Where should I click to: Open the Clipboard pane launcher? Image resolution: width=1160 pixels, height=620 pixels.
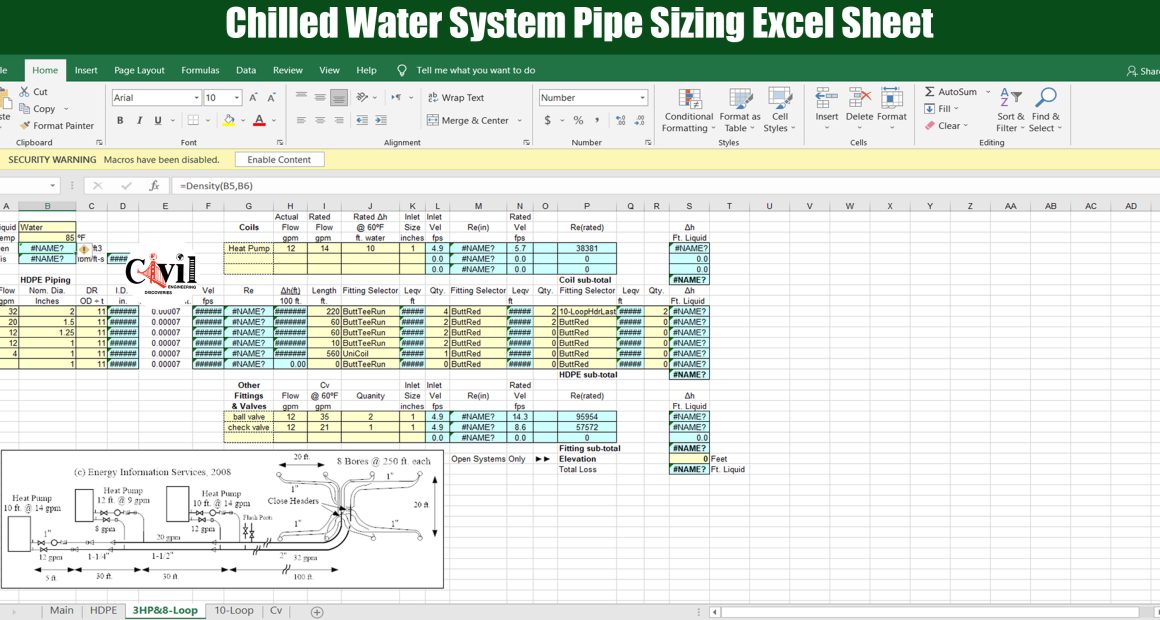coord(98,142)
